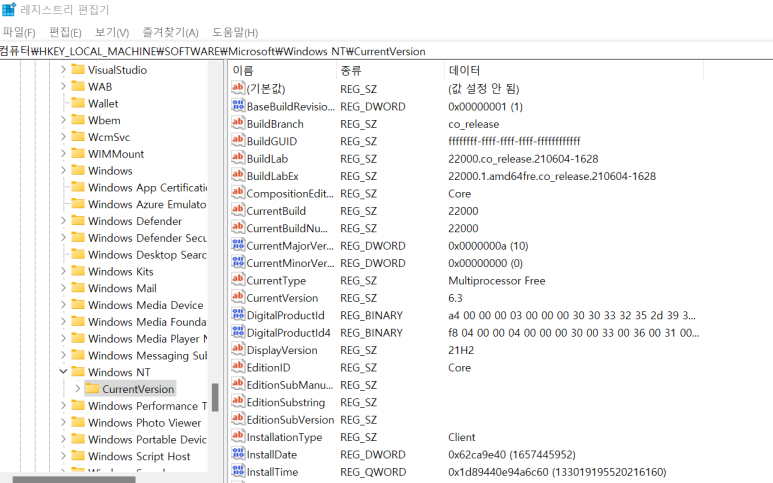Select the EditionSubManu... value name
This screenshot has height=483, width=773.
click(290, 385)
